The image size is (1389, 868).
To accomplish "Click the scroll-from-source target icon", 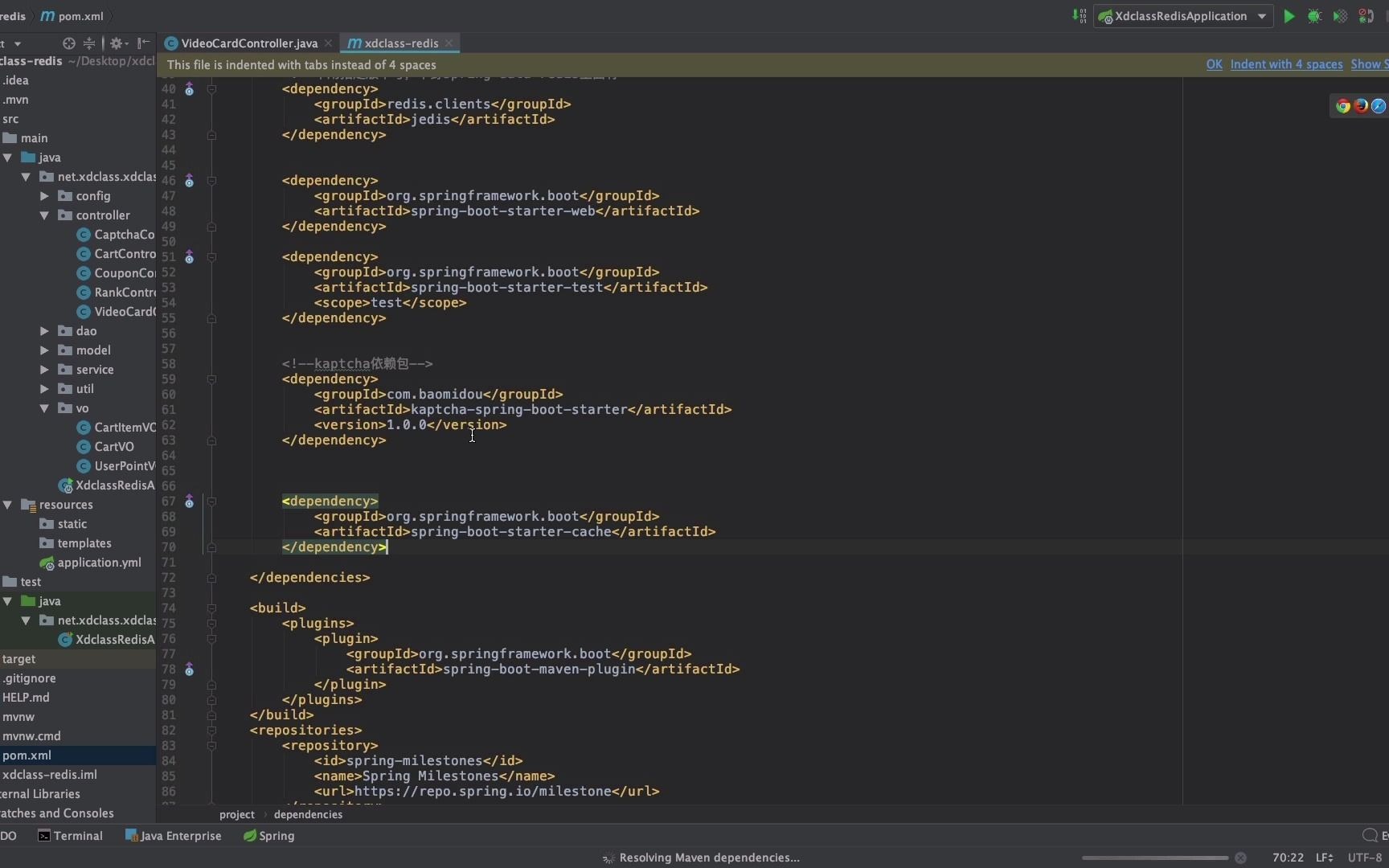I will tap(69, 43).
